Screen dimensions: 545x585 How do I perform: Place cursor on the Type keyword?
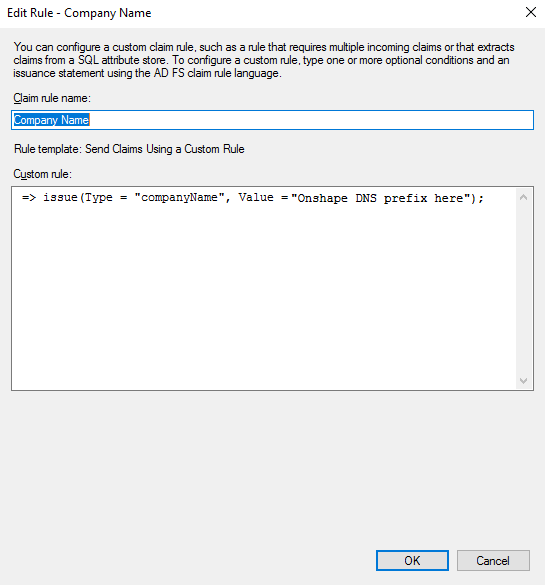[99, 197]
